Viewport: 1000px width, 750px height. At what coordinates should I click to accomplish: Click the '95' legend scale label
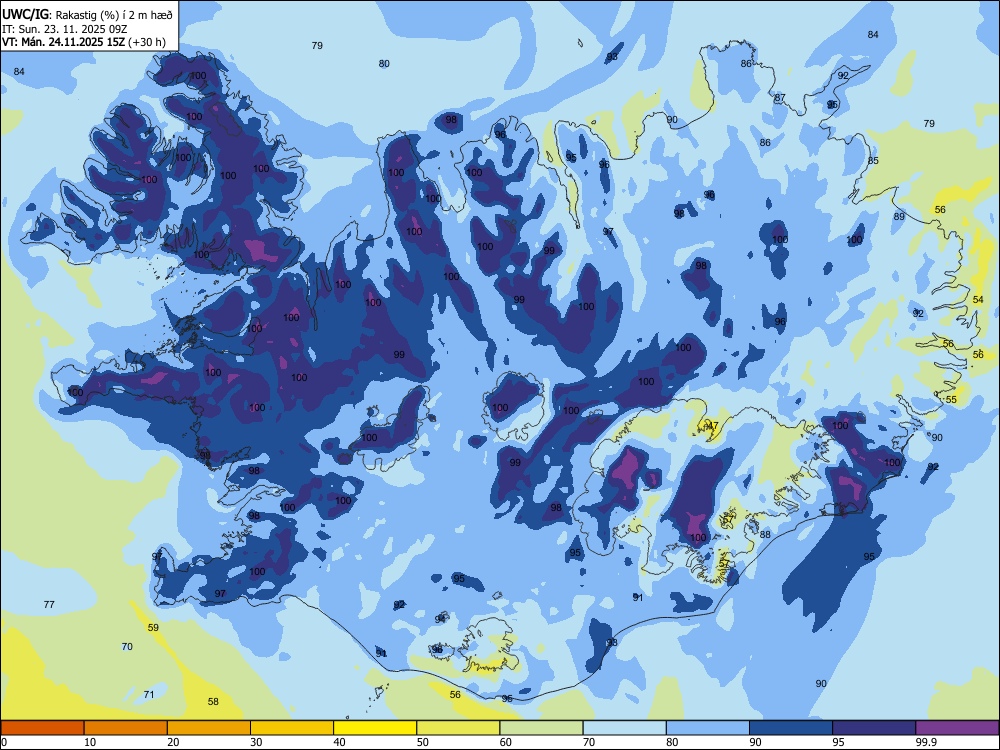(838, 742)
